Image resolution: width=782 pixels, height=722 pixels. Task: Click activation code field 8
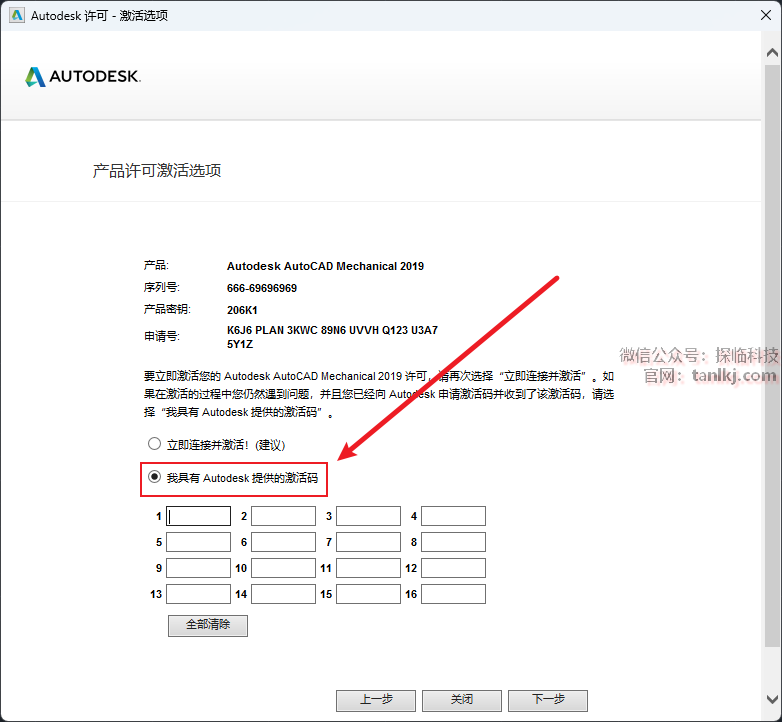tap(453, 542)
